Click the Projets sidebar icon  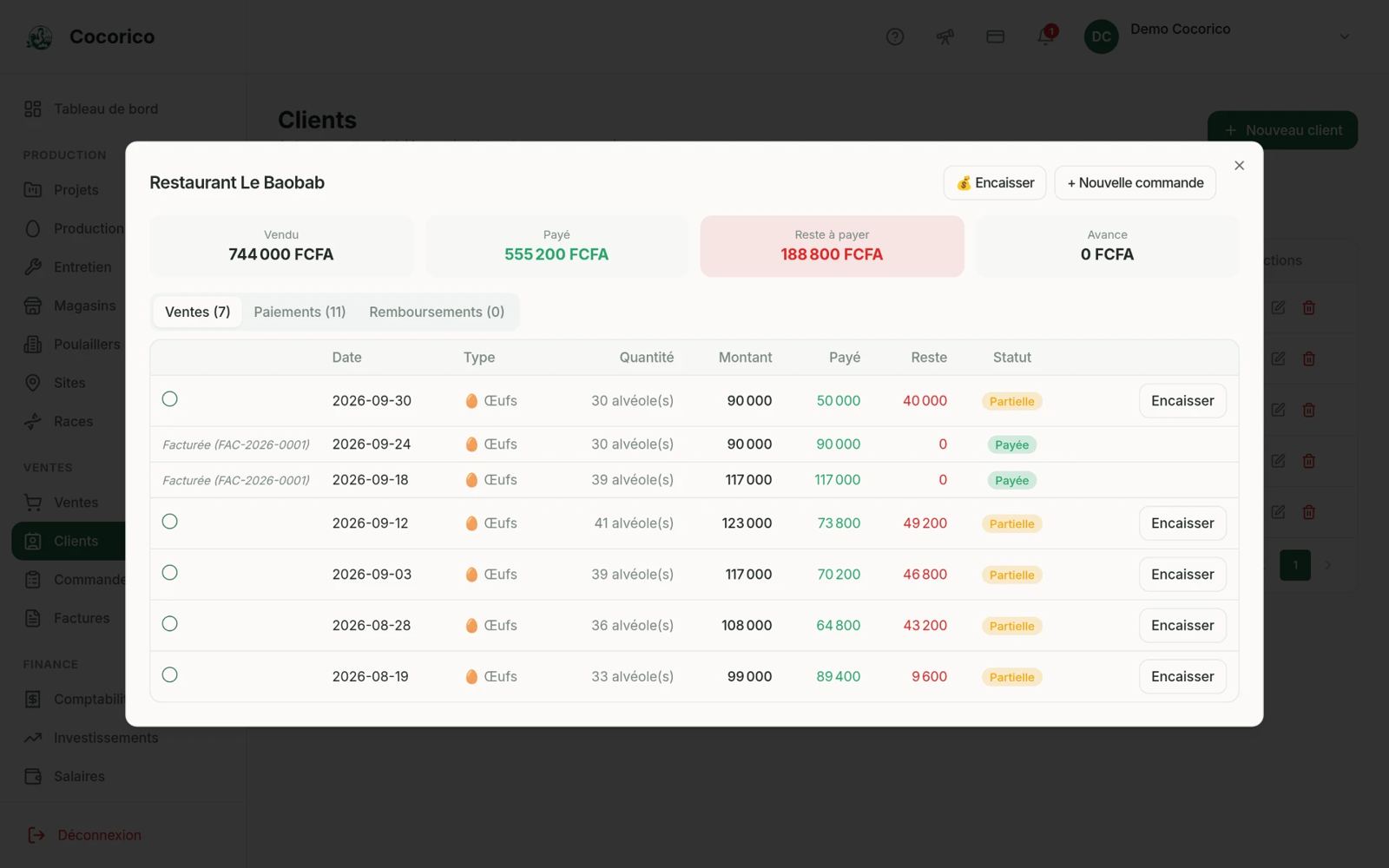(x=33, y=190)
